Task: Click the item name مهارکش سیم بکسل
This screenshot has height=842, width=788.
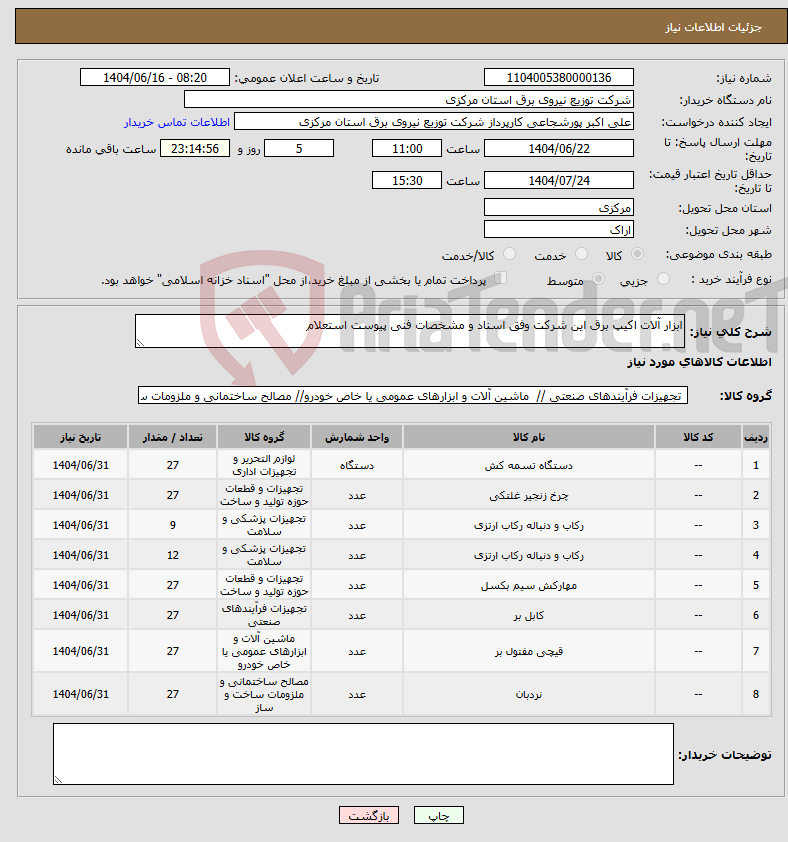Action: pos(529,586)
